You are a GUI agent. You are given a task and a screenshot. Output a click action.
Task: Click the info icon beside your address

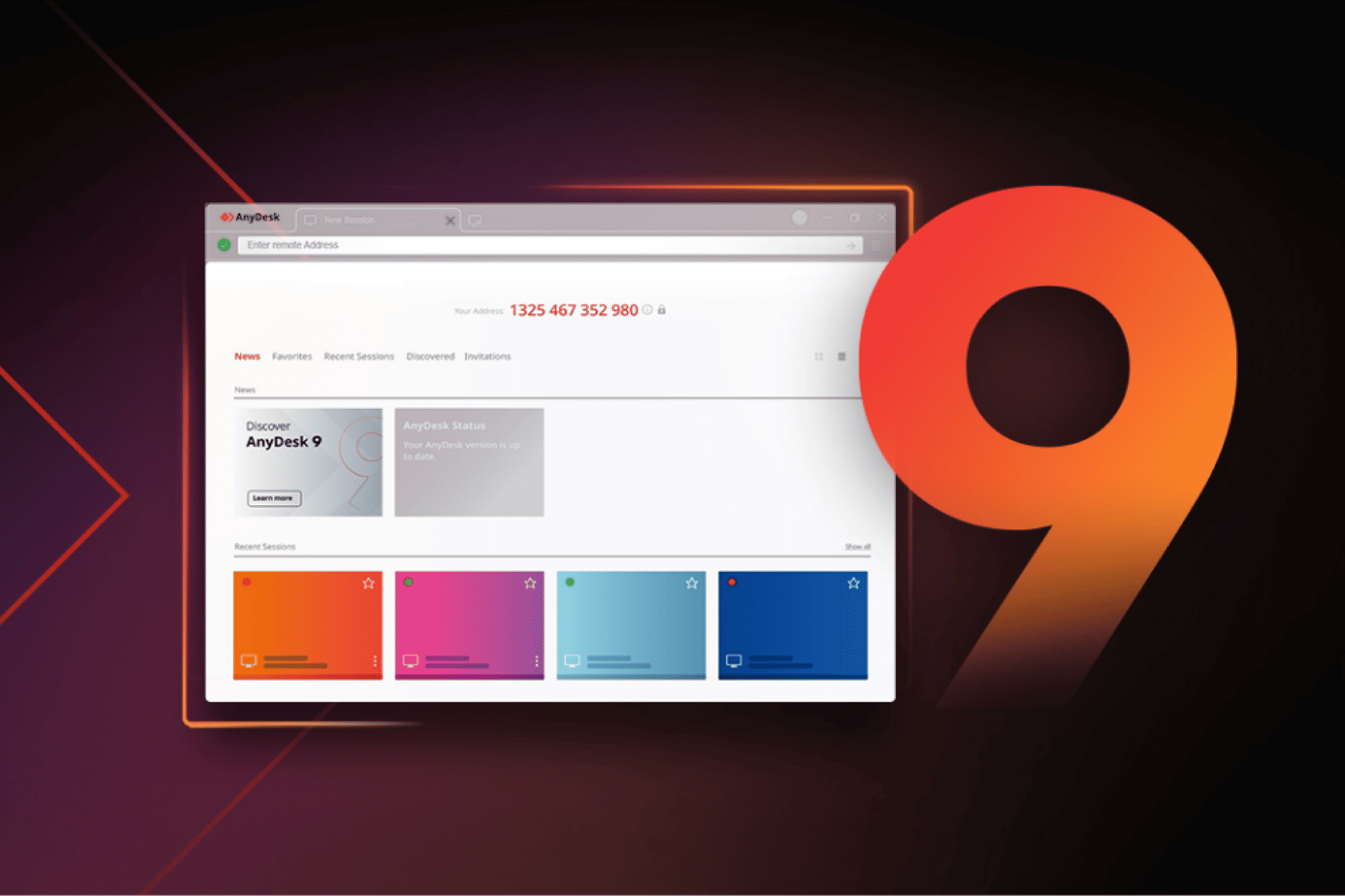point(648,310)
